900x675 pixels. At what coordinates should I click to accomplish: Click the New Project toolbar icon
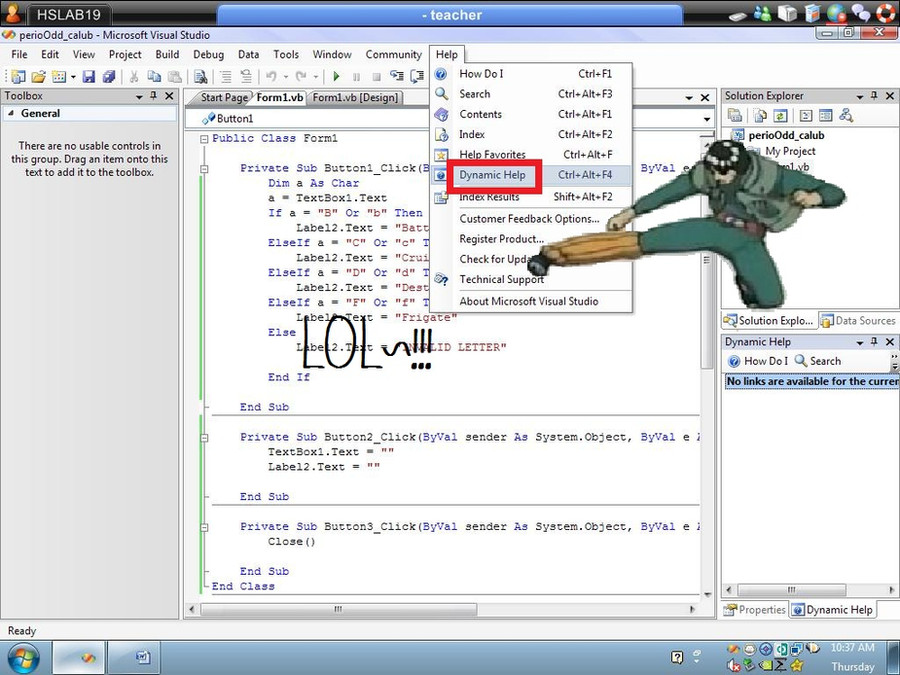(x=18, y=76)
